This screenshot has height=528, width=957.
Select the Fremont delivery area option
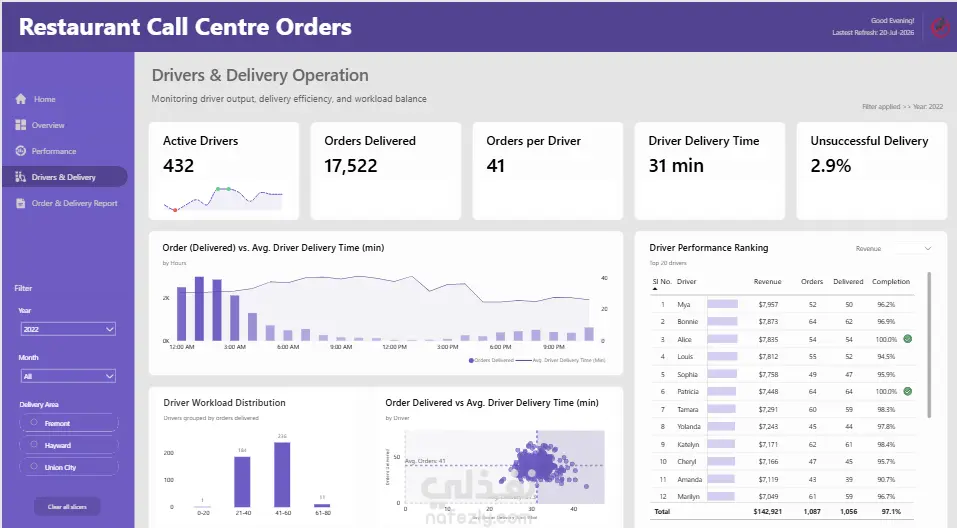click(69, 423)
